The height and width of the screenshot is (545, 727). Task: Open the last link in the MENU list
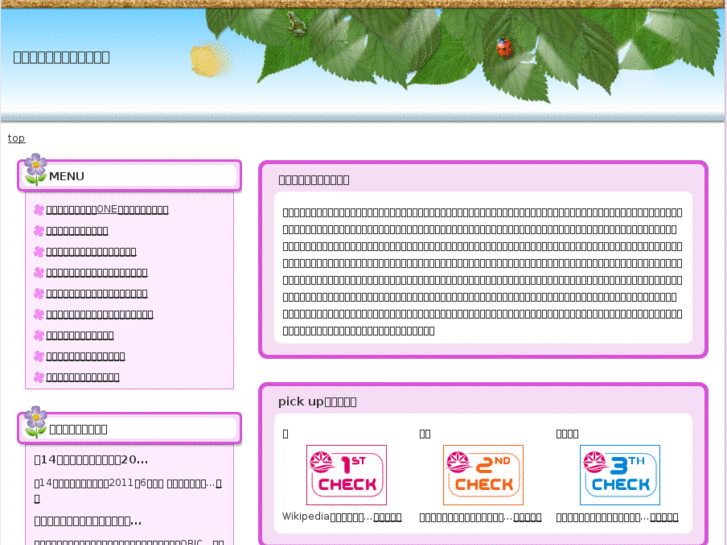pyautogui.click(x=83, y=377)
